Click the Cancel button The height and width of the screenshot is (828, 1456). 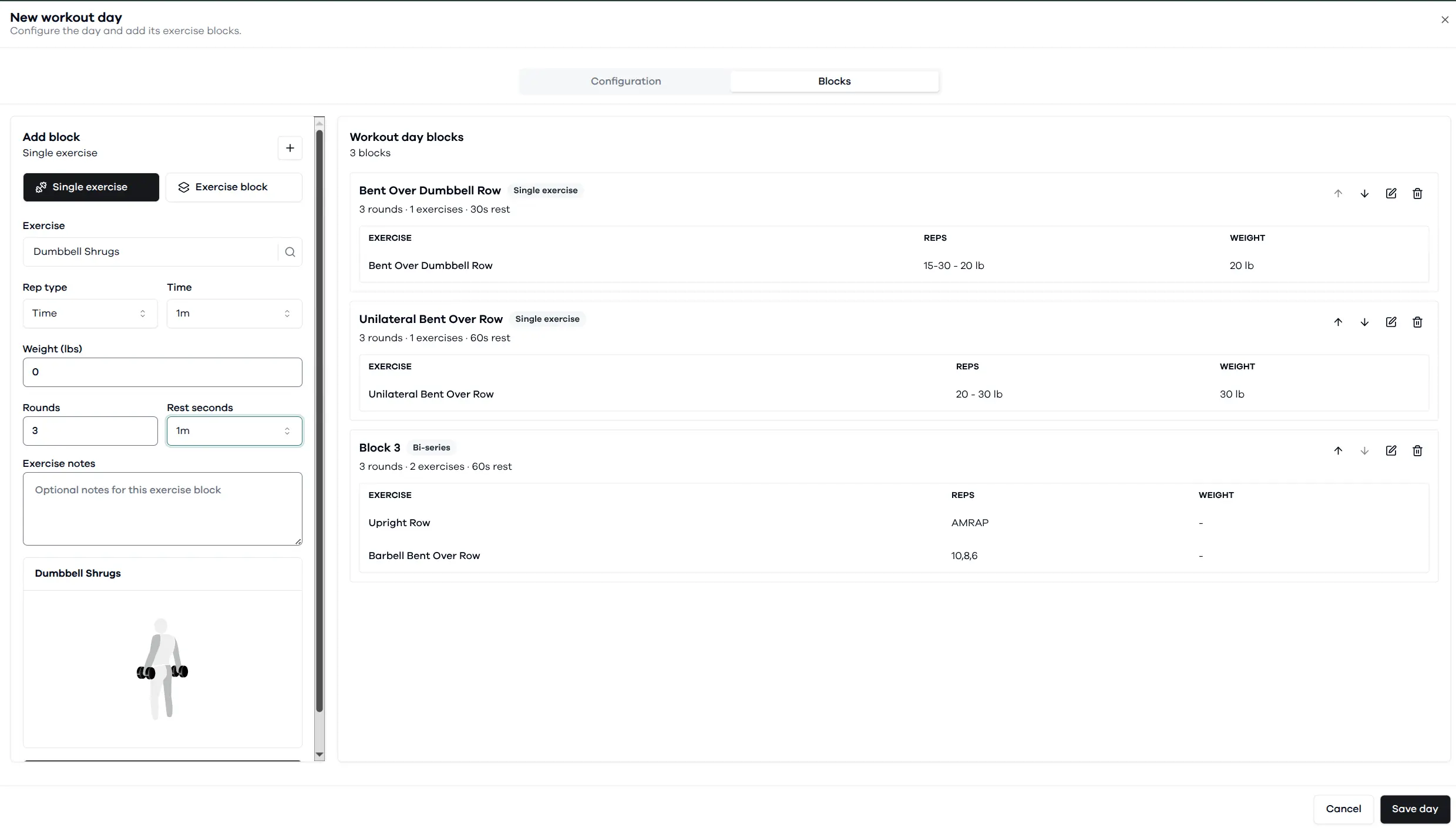coord(1343,809)
